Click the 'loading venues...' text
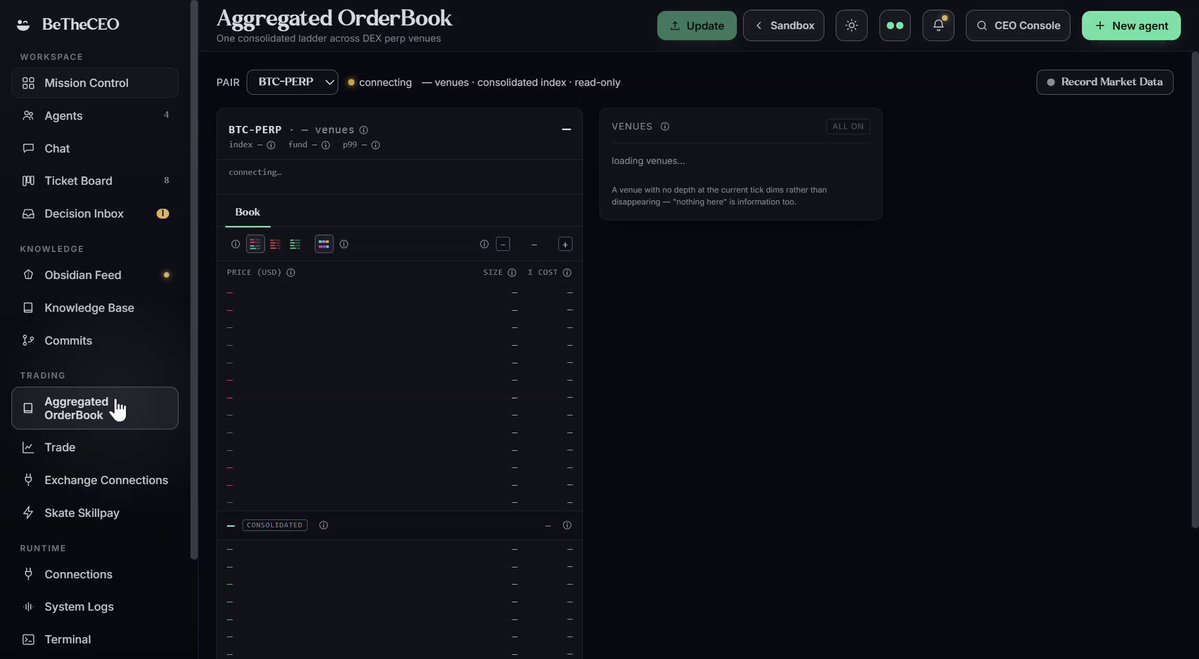The width and height of the screenshot is (1199, 659). (648, 161)
